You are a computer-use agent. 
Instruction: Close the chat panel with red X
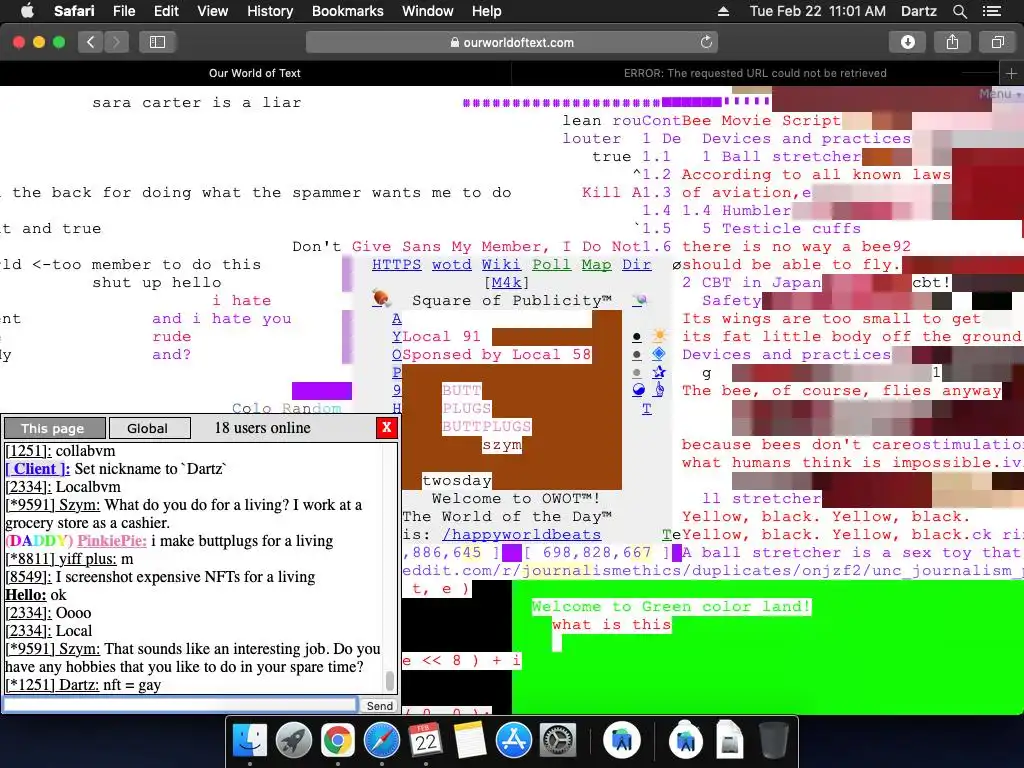pos(387,428)
